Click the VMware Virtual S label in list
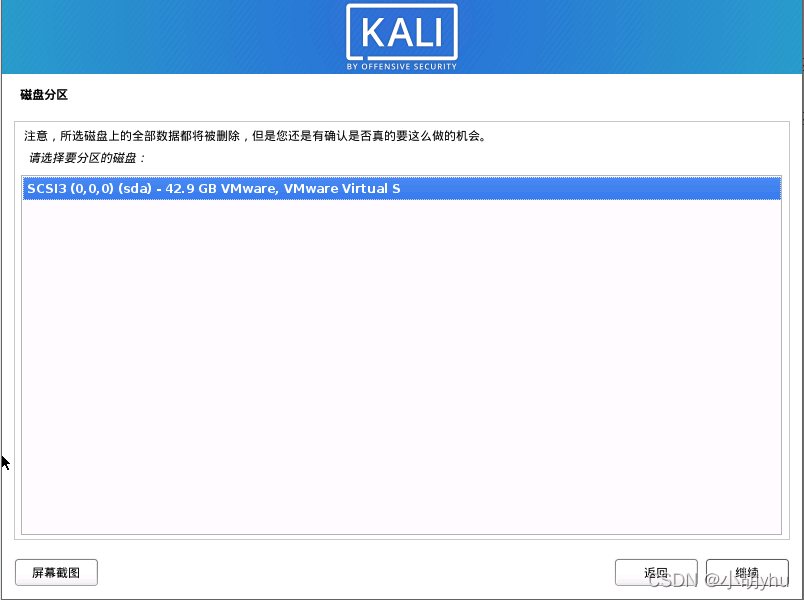The image size is (804, 600). (x=341, y=188)
